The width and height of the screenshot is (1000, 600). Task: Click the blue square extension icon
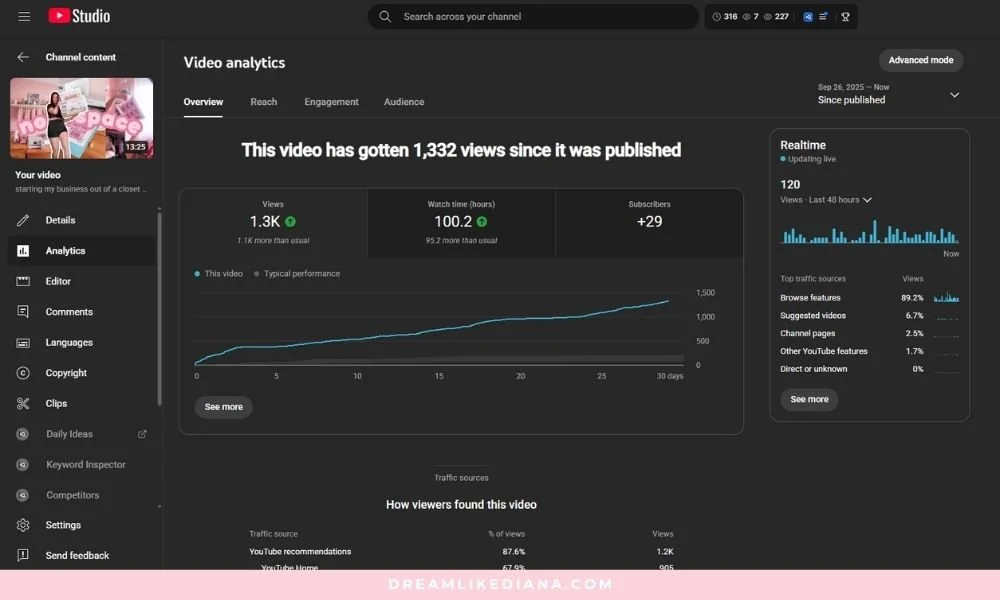point(807,17)
